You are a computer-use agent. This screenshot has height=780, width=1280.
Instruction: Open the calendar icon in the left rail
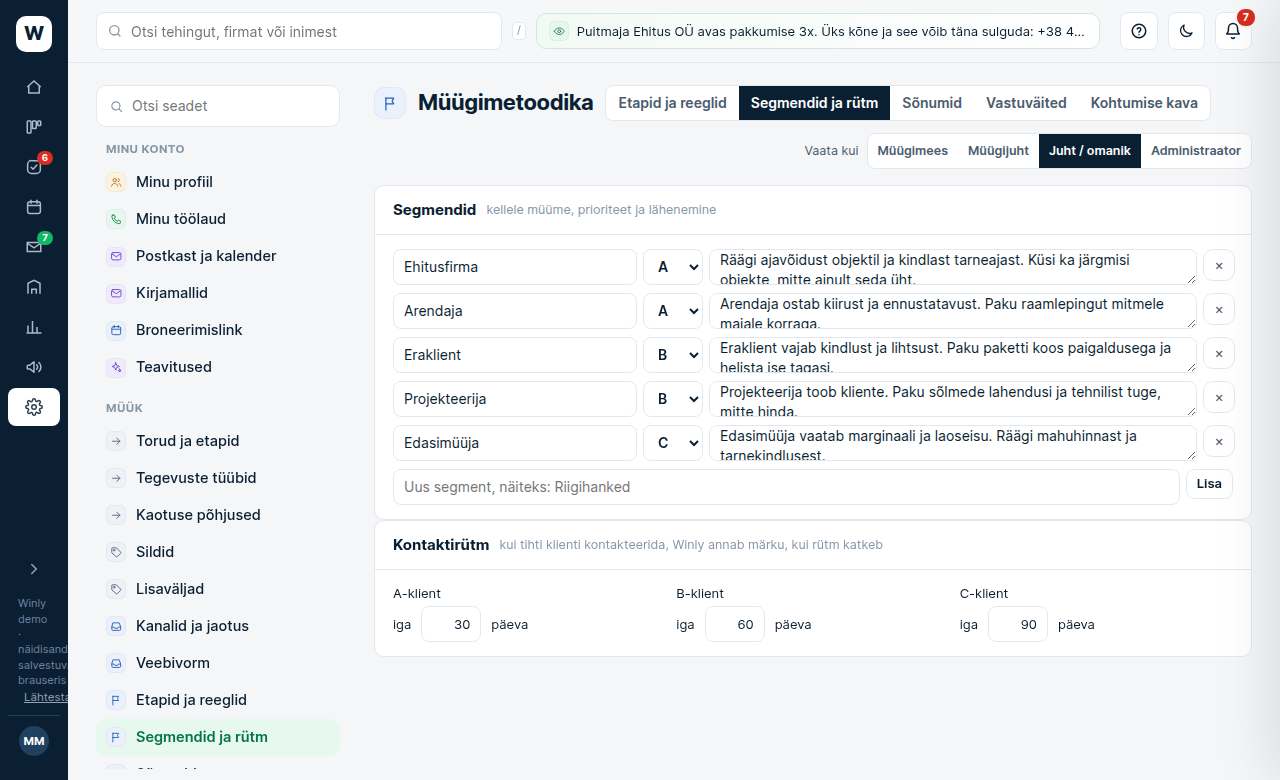tap(34, 207)
